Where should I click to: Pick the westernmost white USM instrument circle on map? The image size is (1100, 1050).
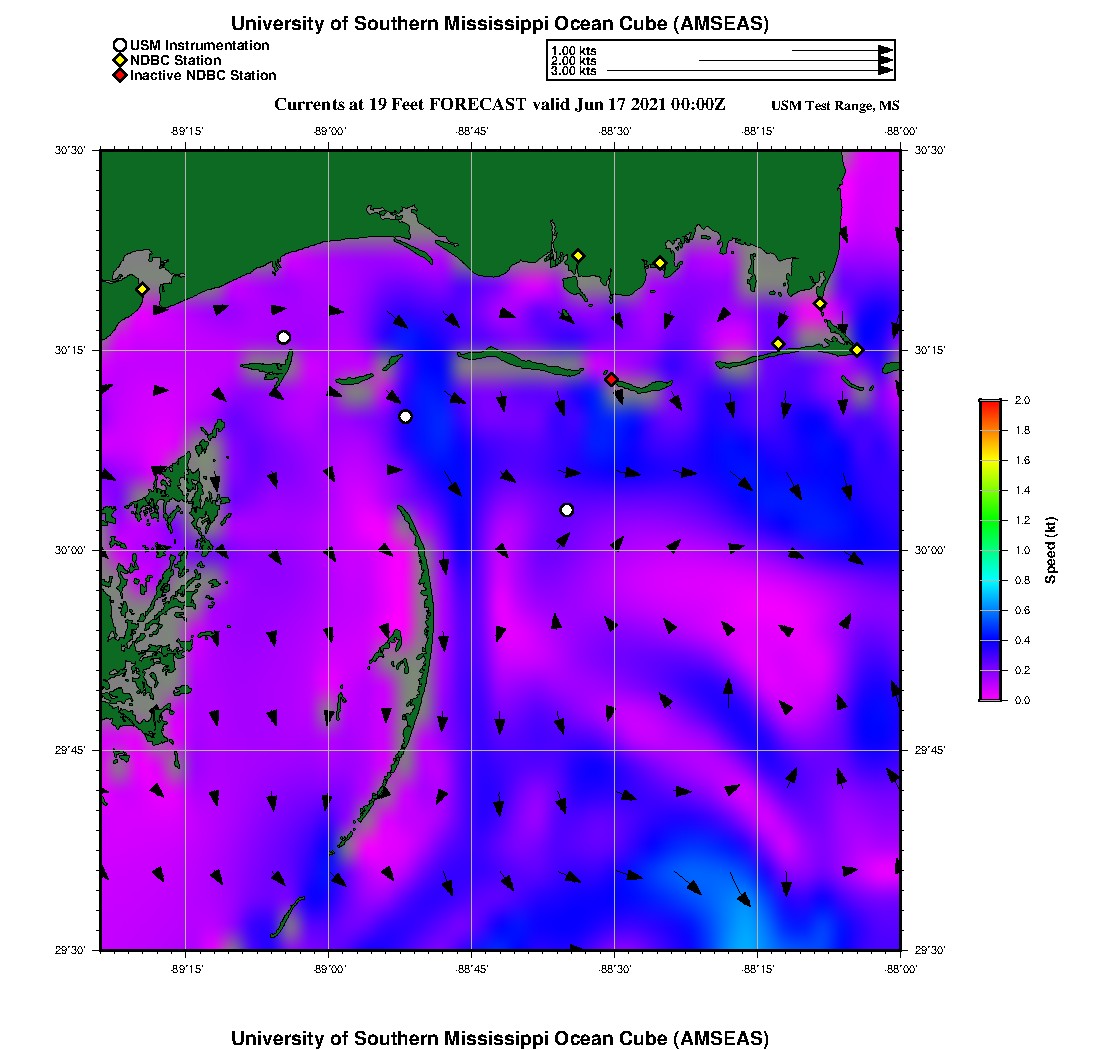point(284,337)
